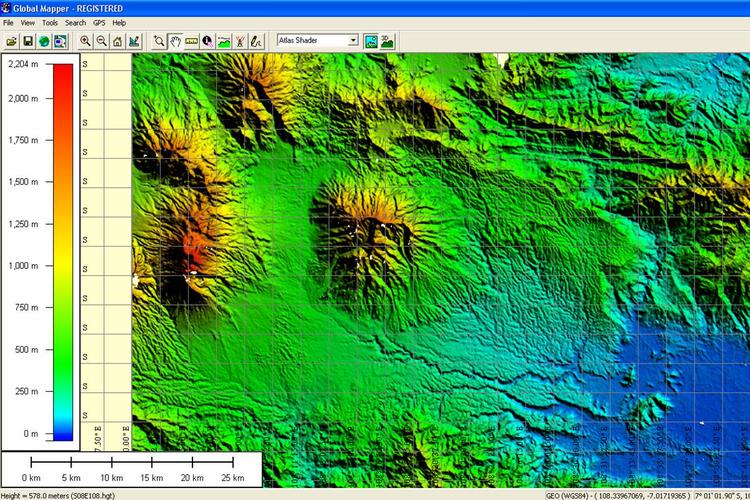Open the File menu
This screenshot has height=500, width=750.
[9, 22]
